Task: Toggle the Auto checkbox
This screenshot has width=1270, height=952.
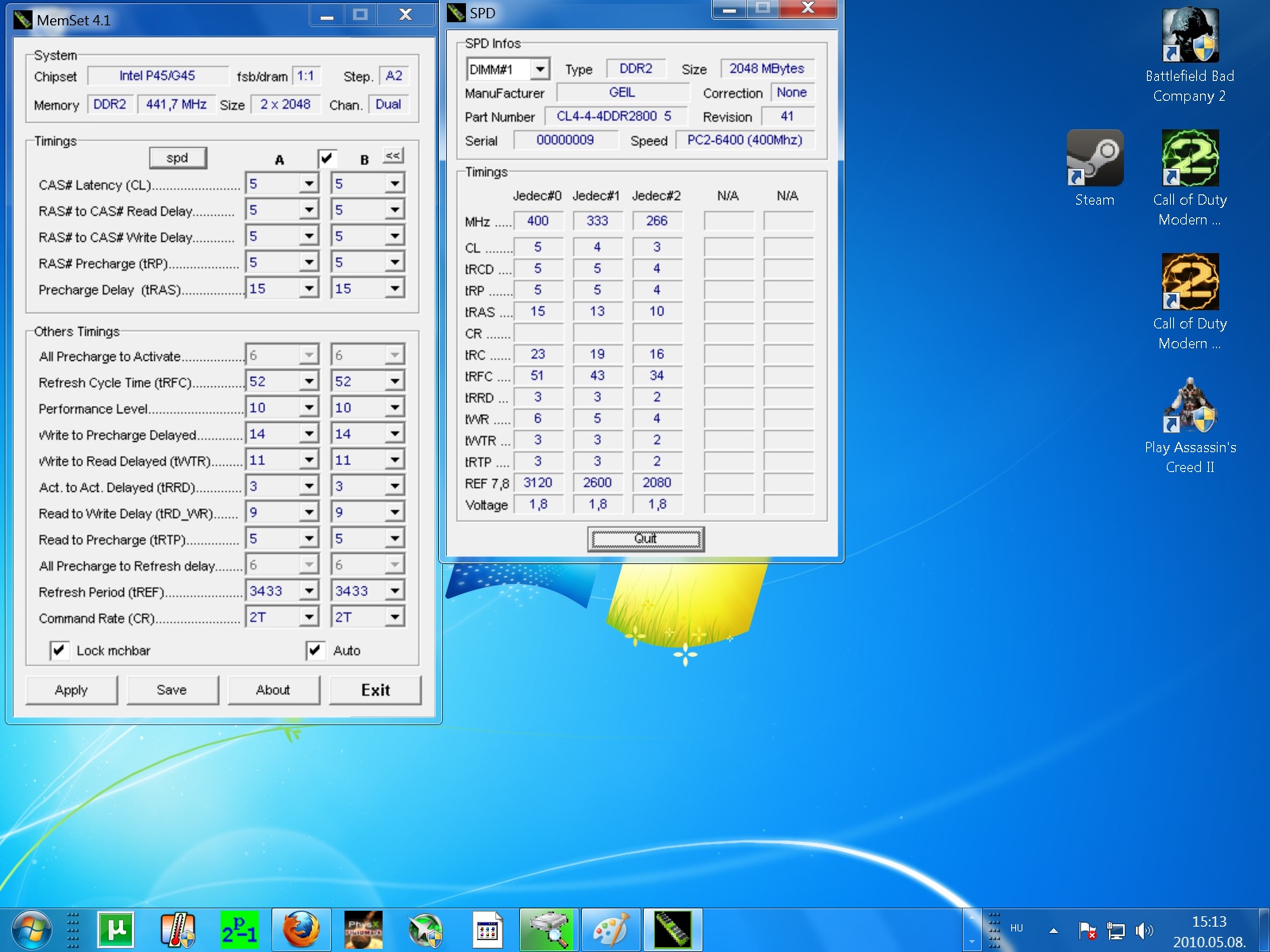Action: [x=315, y=651]
